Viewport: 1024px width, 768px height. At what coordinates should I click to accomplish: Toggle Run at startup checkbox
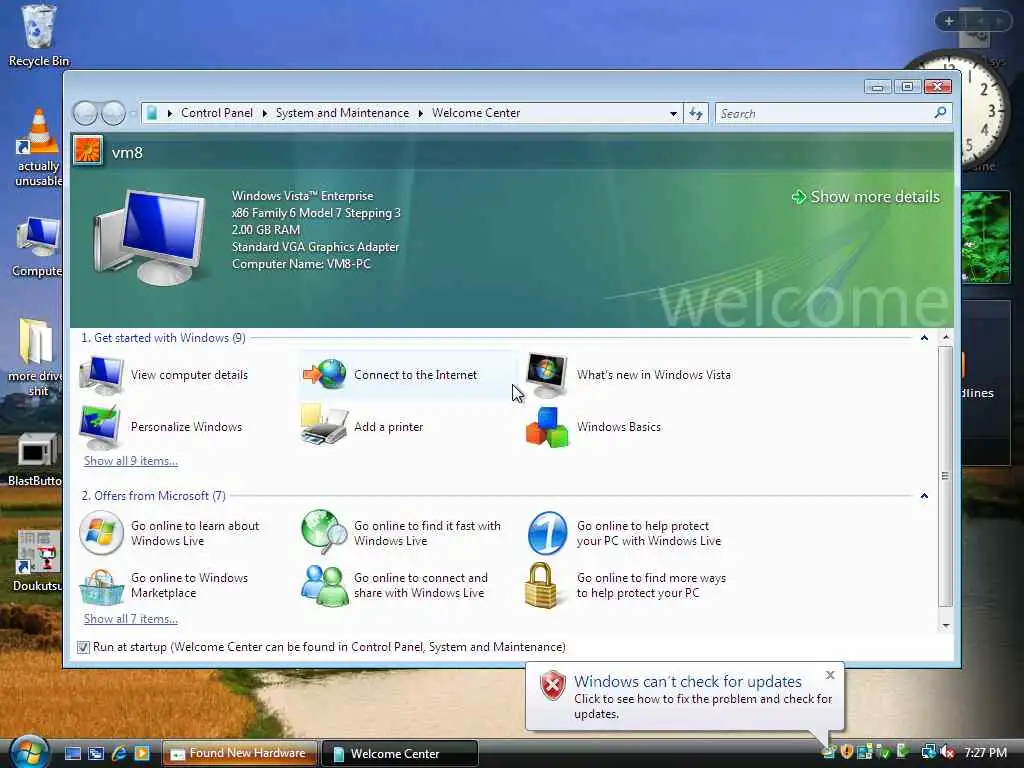coord(83,647)
